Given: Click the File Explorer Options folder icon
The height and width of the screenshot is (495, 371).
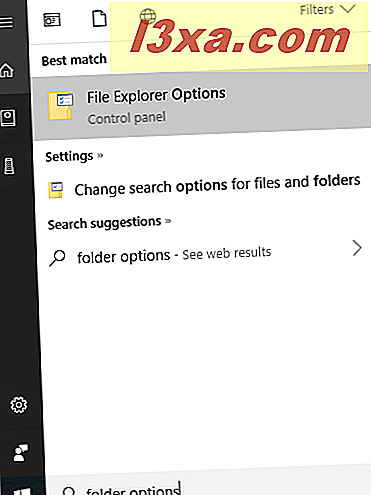Looking at the screenshot, I should [61, 106].
